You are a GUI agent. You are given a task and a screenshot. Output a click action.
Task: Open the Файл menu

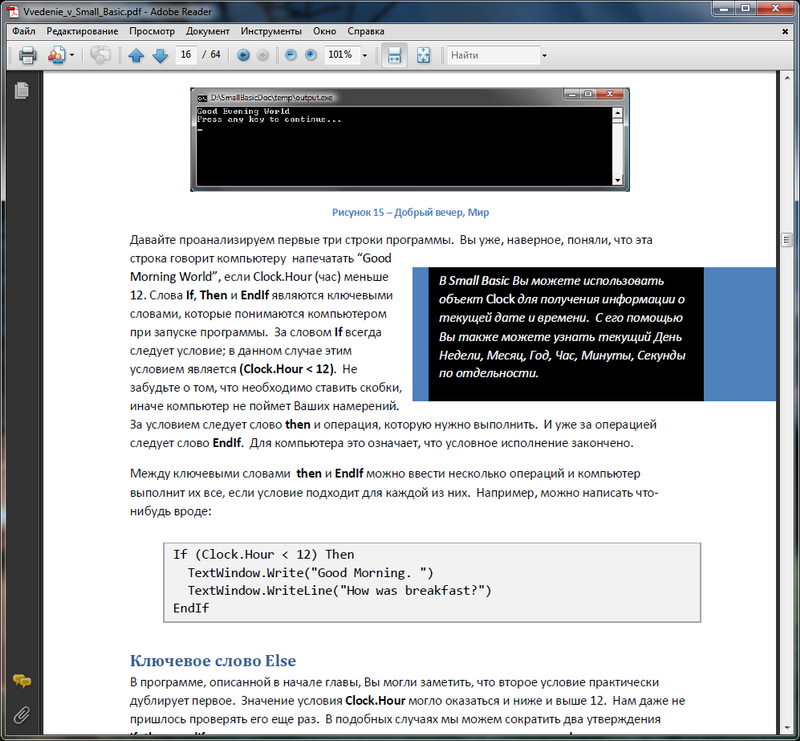point(23,31)
